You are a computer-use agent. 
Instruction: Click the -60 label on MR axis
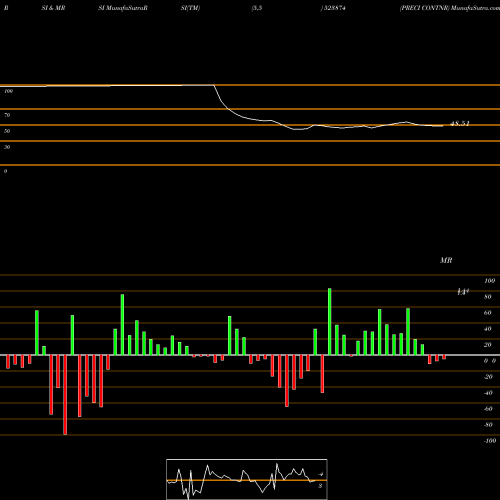pos(488,409)
